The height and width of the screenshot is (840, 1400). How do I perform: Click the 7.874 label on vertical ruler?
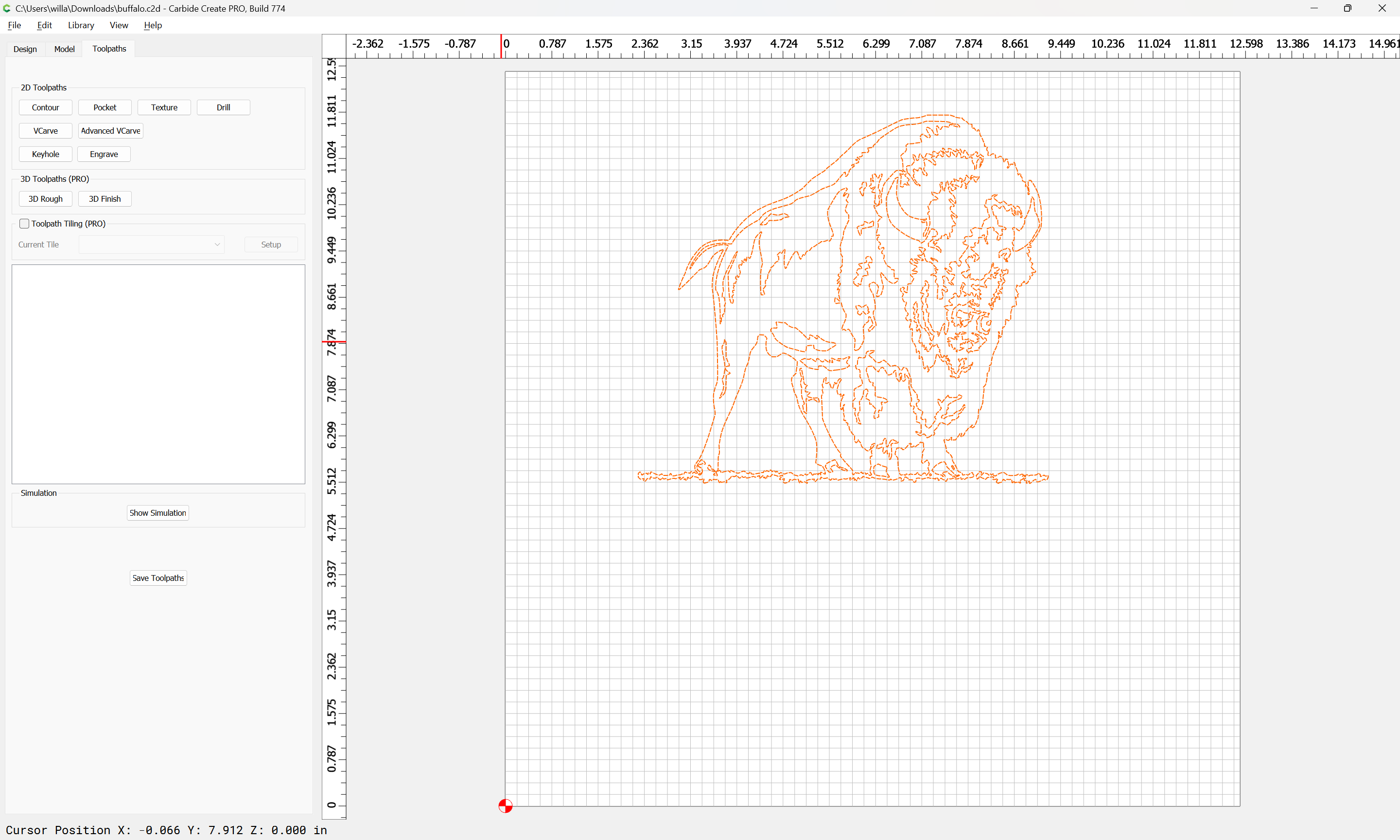coord(332,342)
